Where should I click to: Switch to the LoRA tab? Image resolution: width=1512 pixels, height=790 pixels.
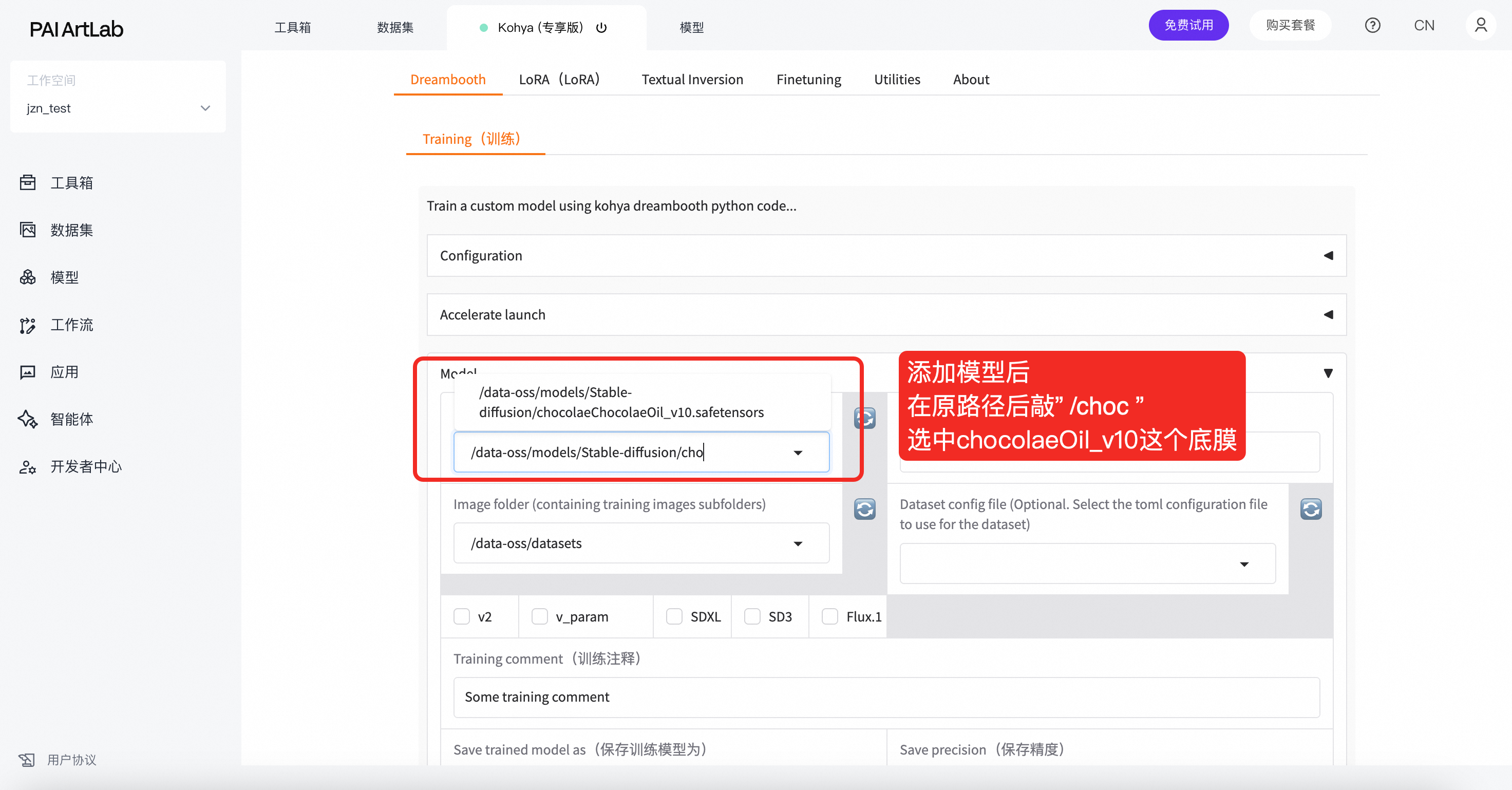559,79
